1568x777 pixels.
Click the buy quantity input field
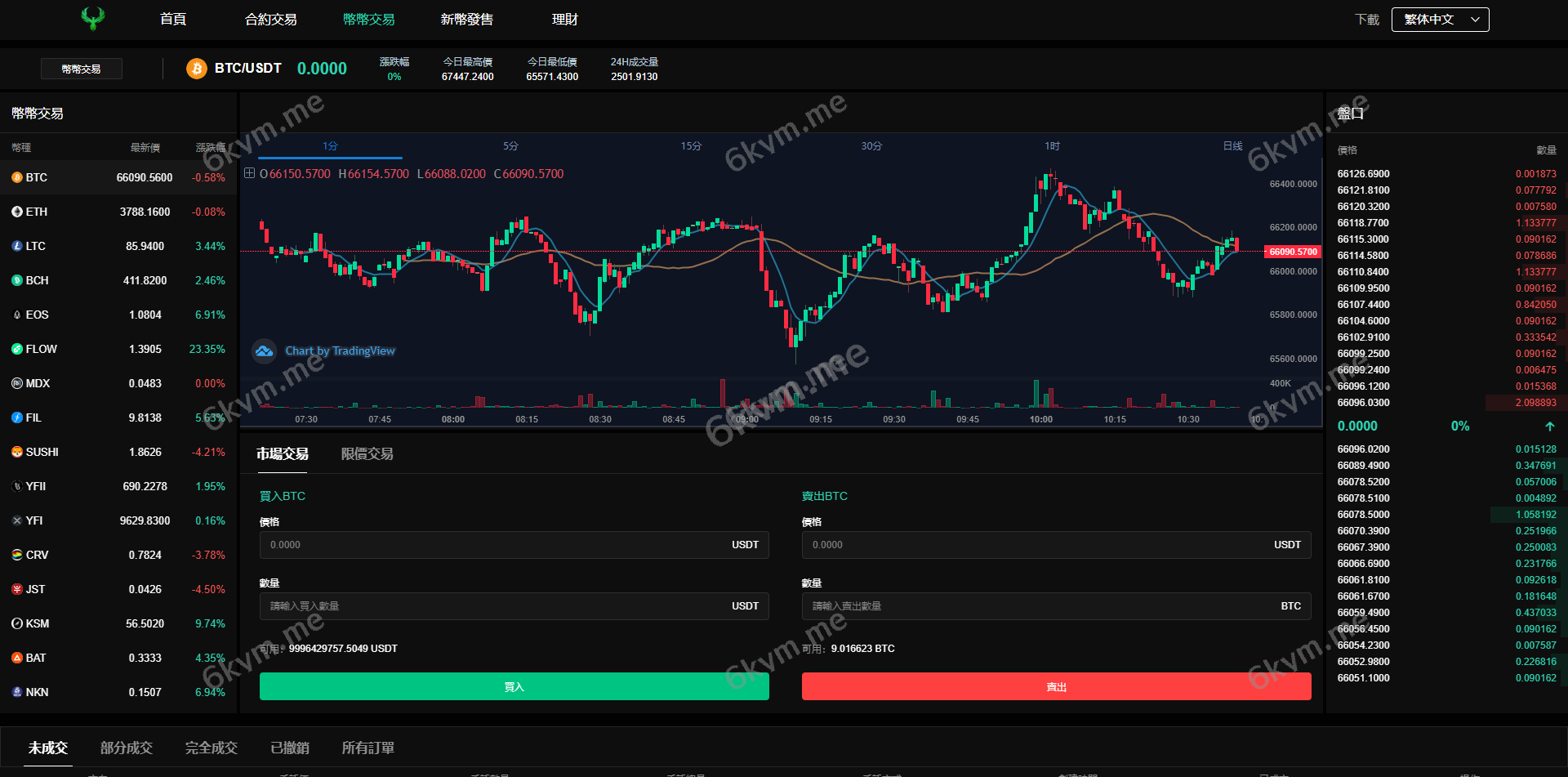[498, 606]
